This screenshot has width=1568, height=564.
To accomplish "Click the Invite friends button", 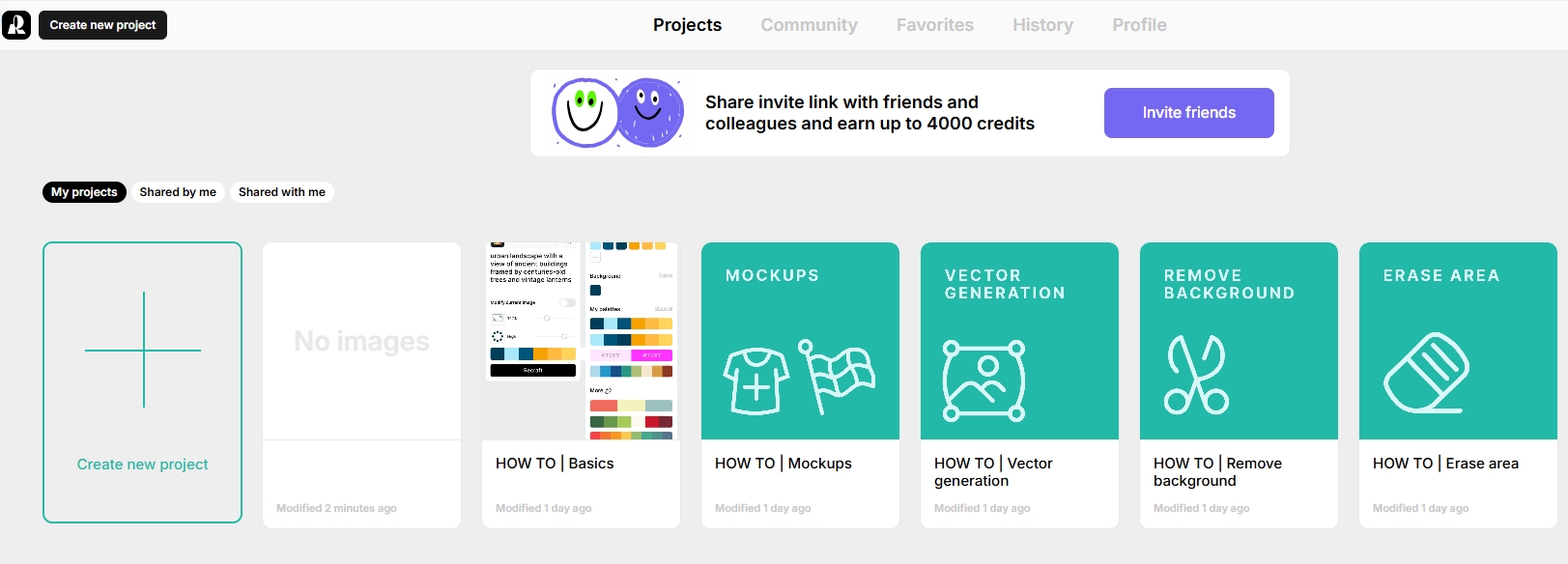I will pos(1188,113).
